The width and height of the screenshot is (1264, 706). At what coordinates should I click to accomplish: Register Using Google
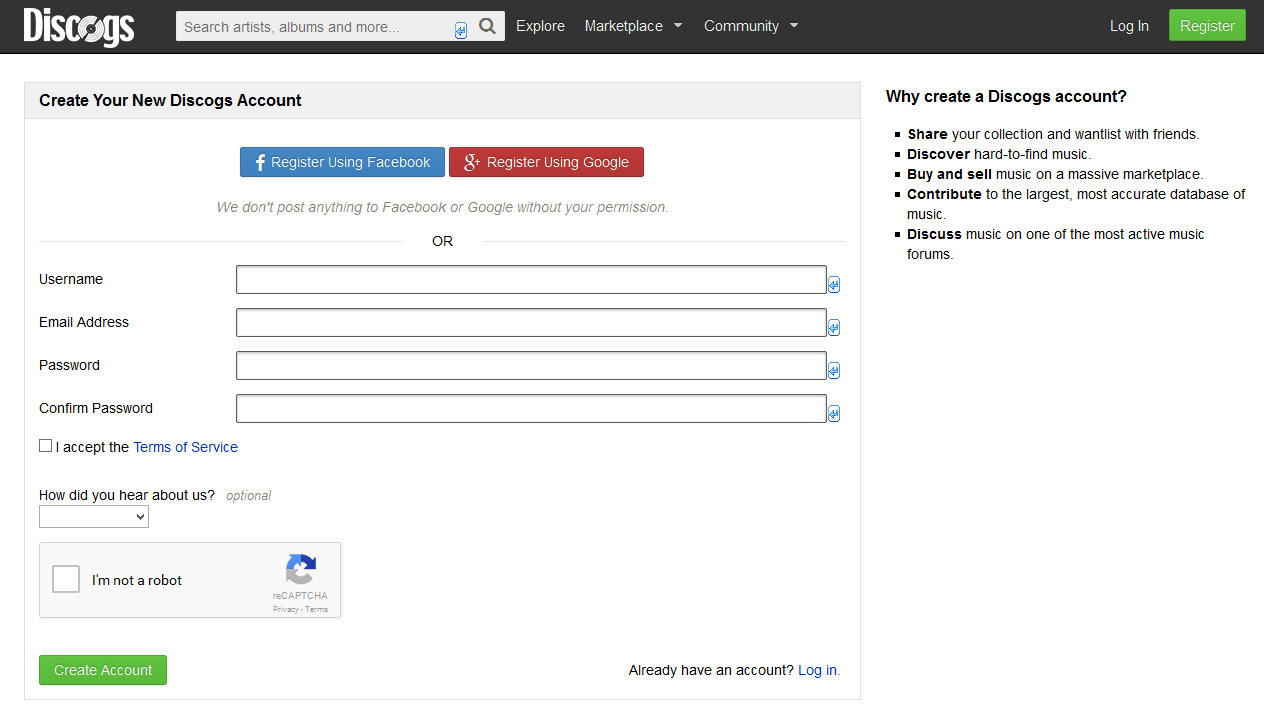click(546, 162)
